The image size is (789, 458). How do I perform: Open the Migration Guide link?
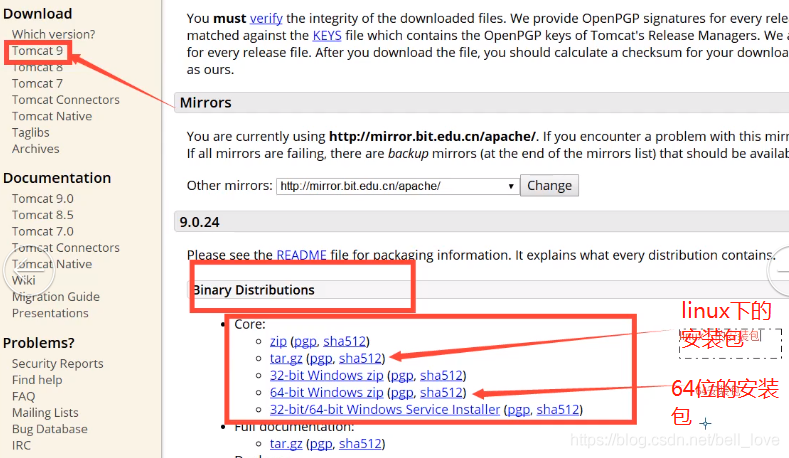[55, 296]
